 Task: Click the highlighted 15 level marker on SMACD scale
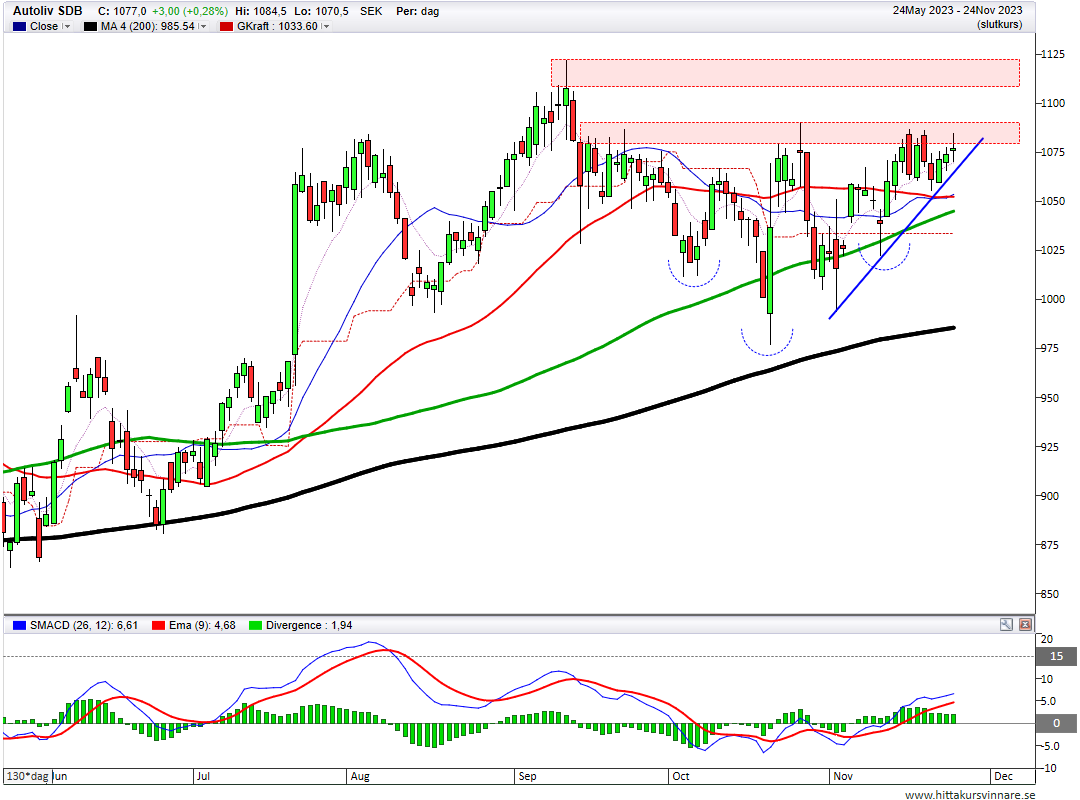tap(1057, 656)
